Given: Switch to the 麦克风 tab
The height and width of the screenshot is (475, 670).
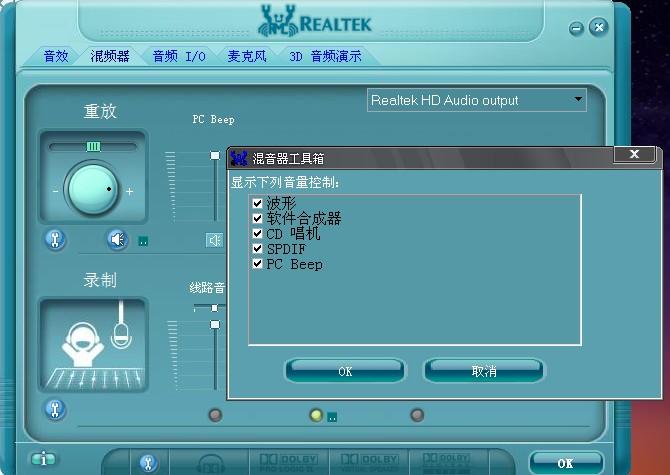Looking at the screenshot, I should click(247, 56).
